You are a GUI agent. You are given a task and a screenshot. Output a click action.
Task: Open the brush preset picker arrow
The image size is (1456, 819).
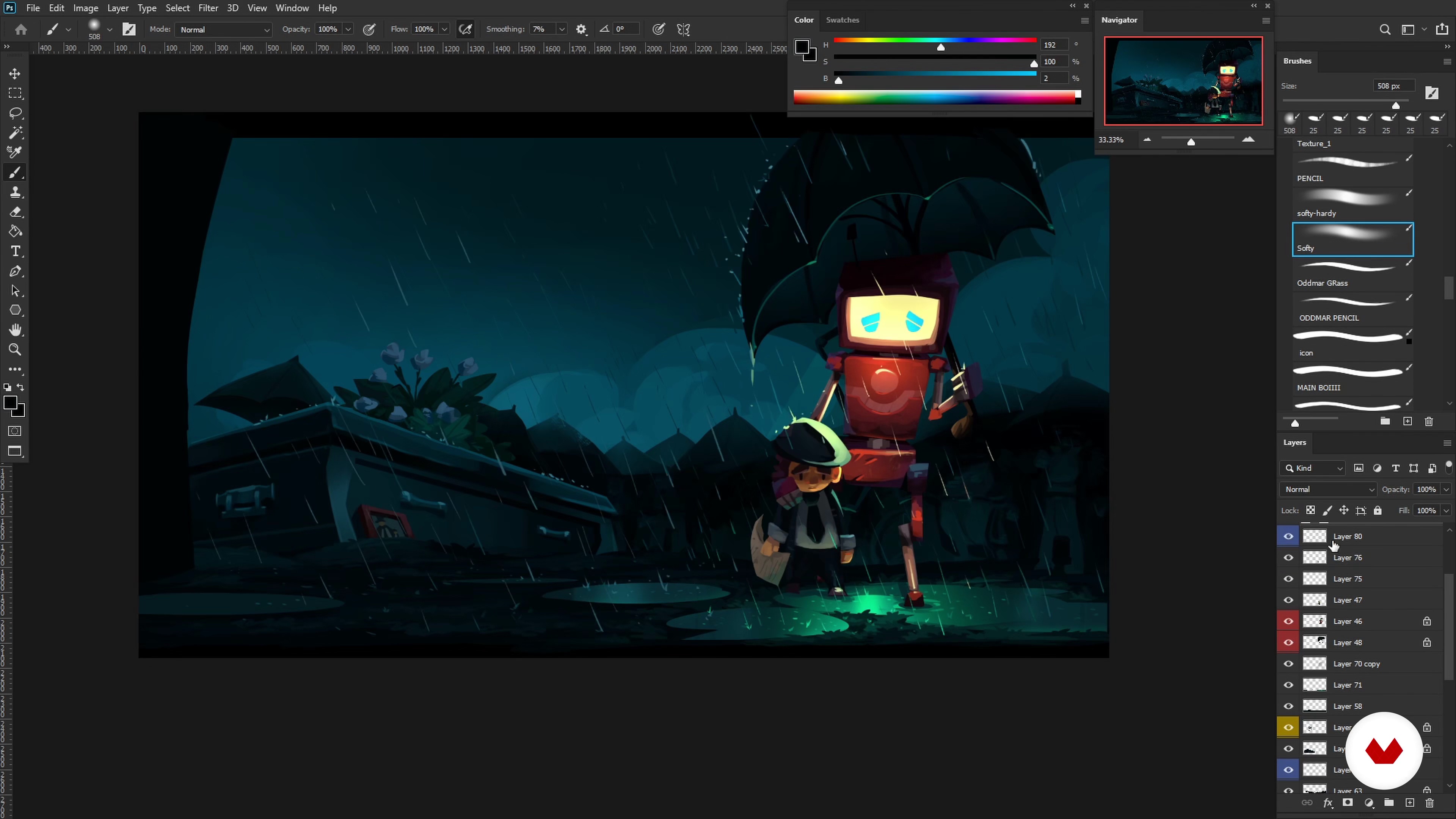click(x=110, y=30)
